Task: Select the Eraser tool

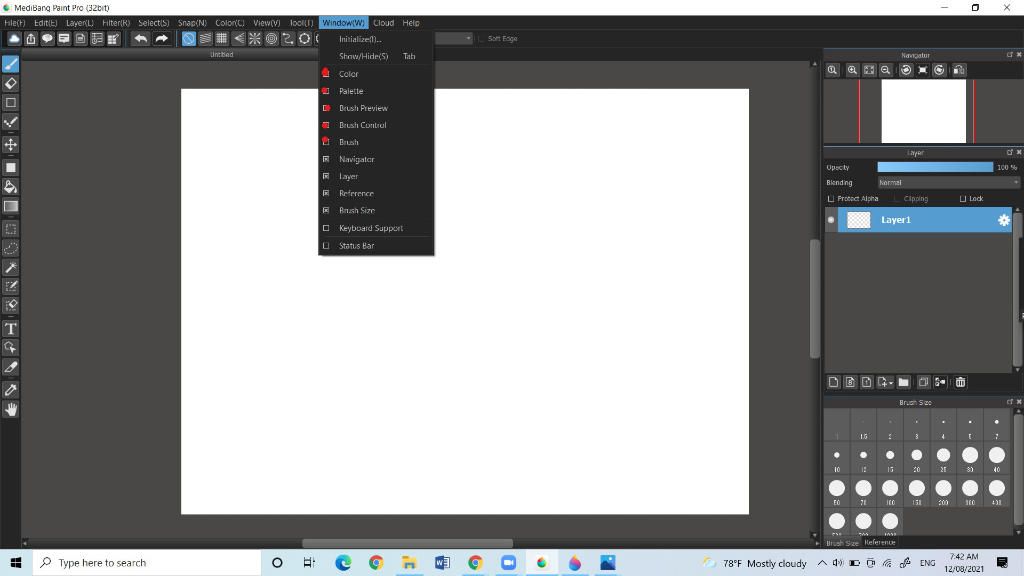Action: point(10,84)
